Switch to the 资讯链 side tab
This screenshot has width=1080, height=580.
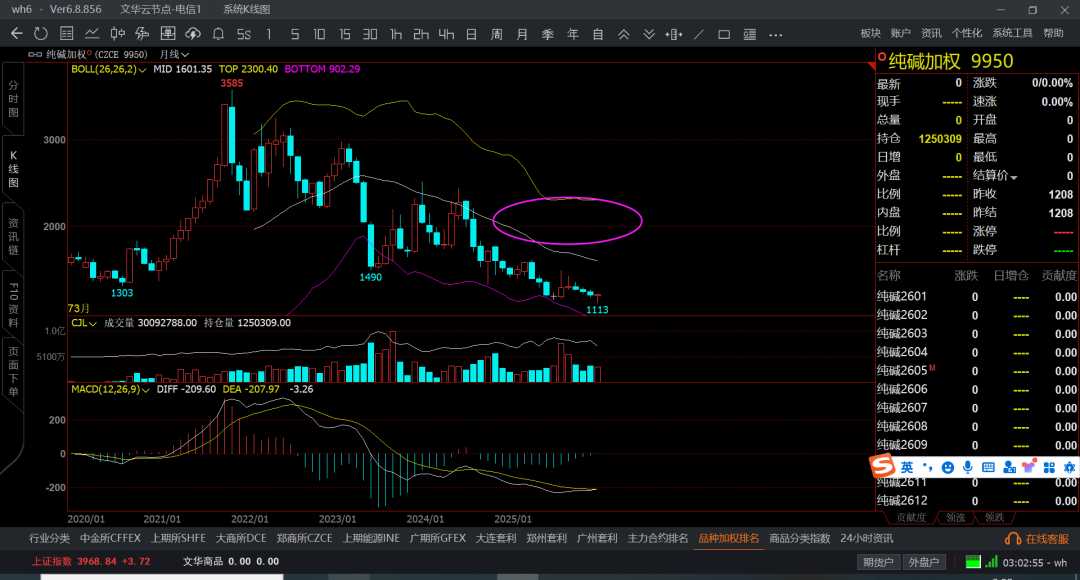point(13,238)
